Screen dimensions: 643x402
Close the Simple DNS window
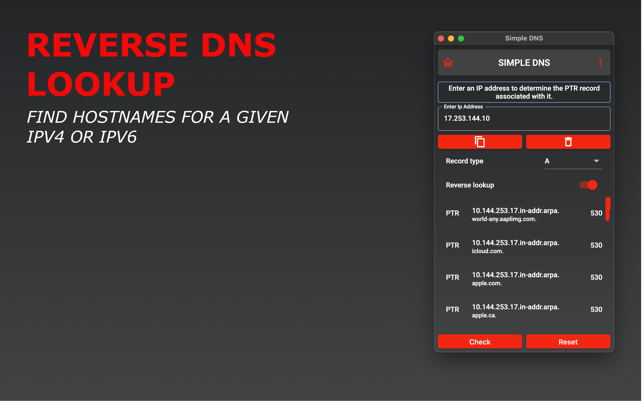coord(441,39)
